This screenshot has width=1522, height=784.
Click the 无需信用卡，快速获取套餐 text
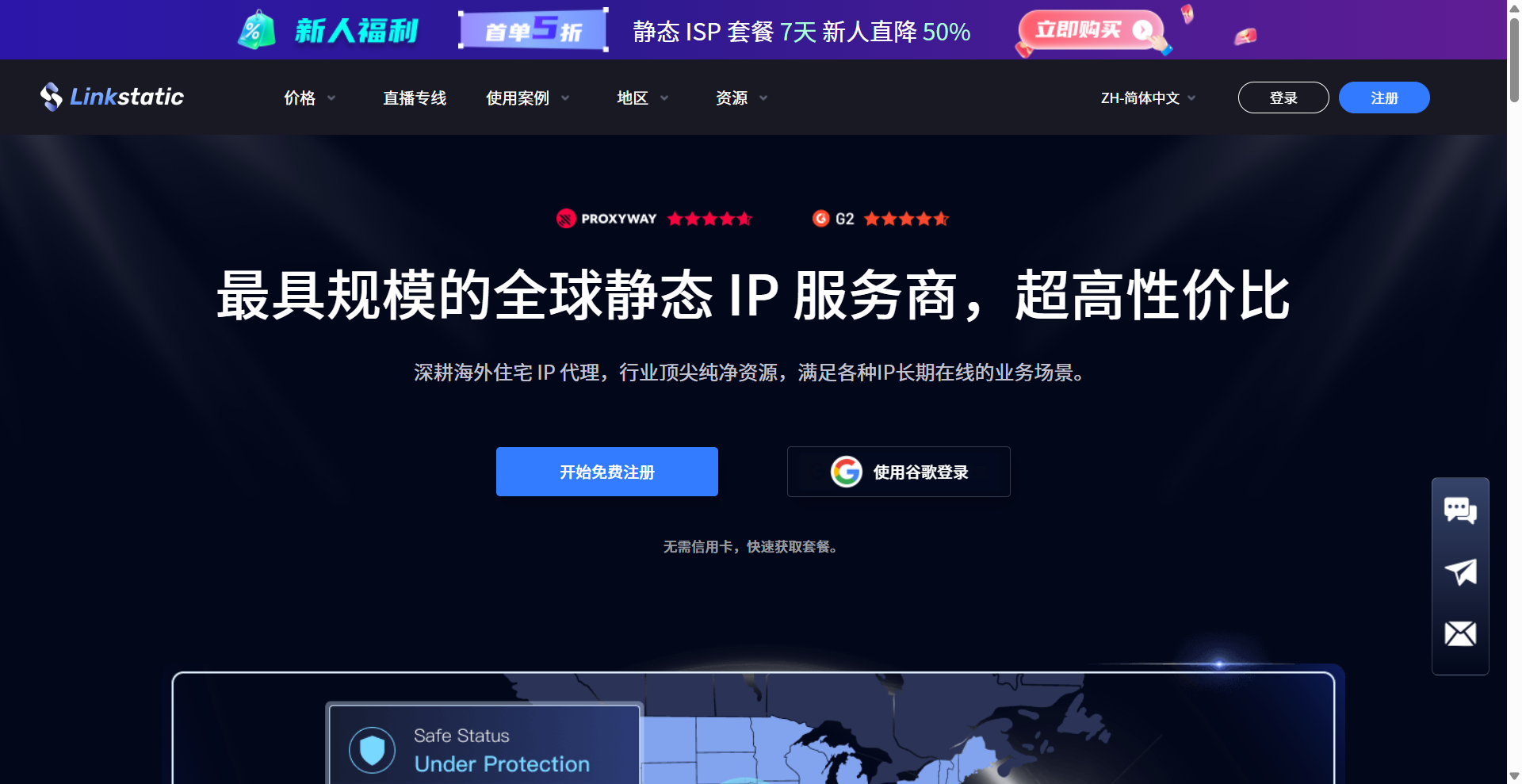coord(751,547)
